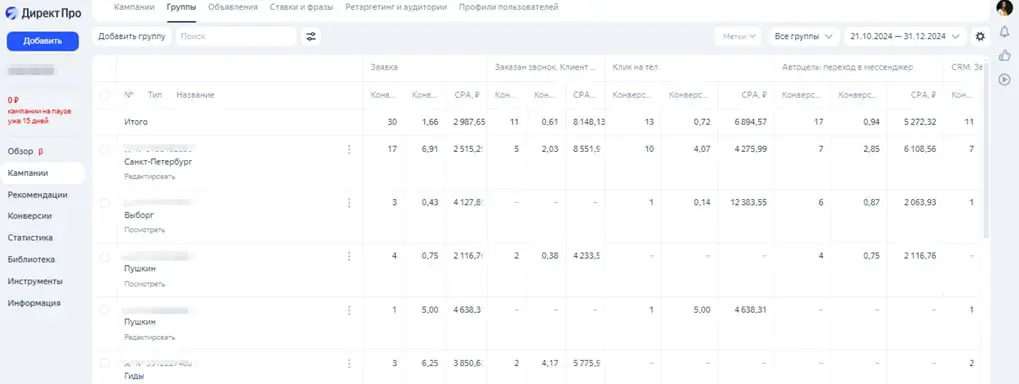This screenshot has width=1019, height=384.
Task: Open the Все группы dropdown
Action: tap(803, 36)
